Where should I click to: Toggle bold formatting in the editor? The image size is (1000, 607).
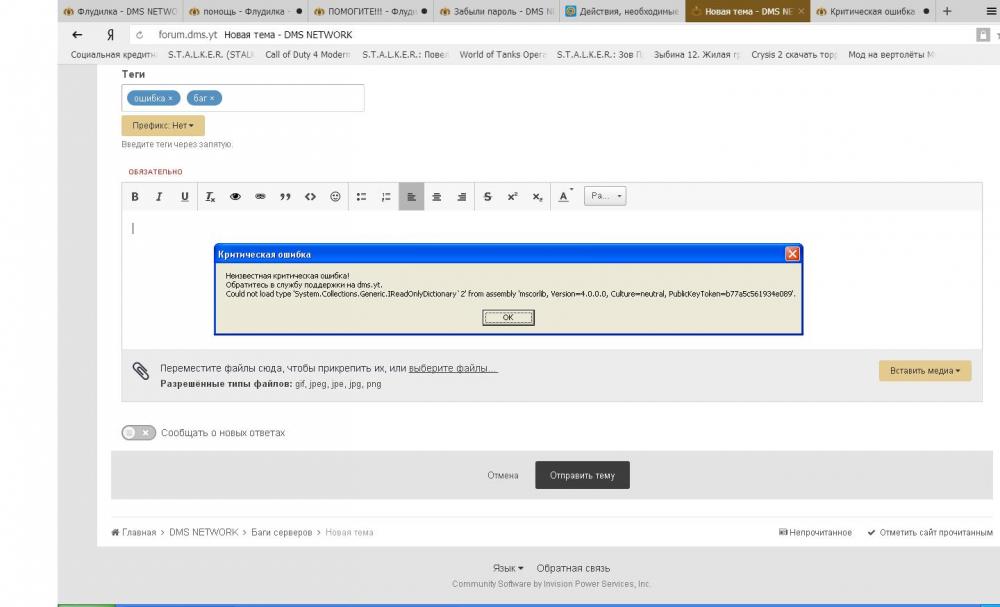(135, 197)
